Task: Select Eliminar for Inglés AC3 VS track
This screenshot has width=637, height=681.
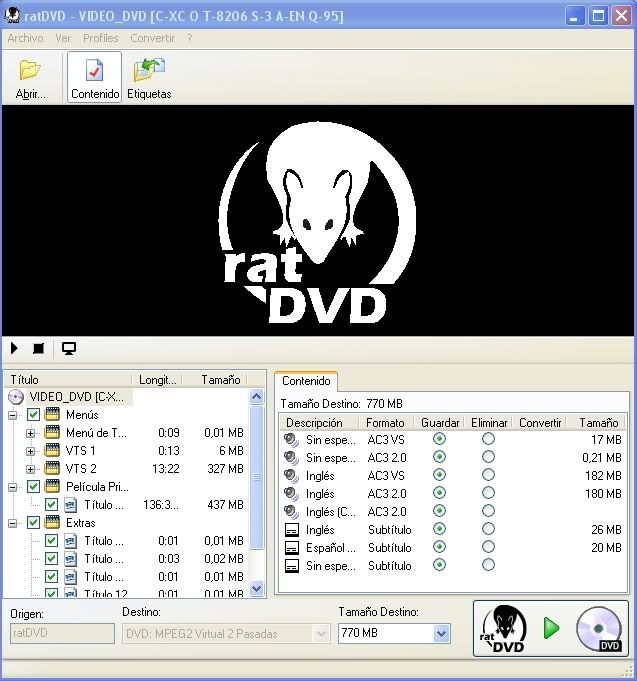Action: pos(488,475)
